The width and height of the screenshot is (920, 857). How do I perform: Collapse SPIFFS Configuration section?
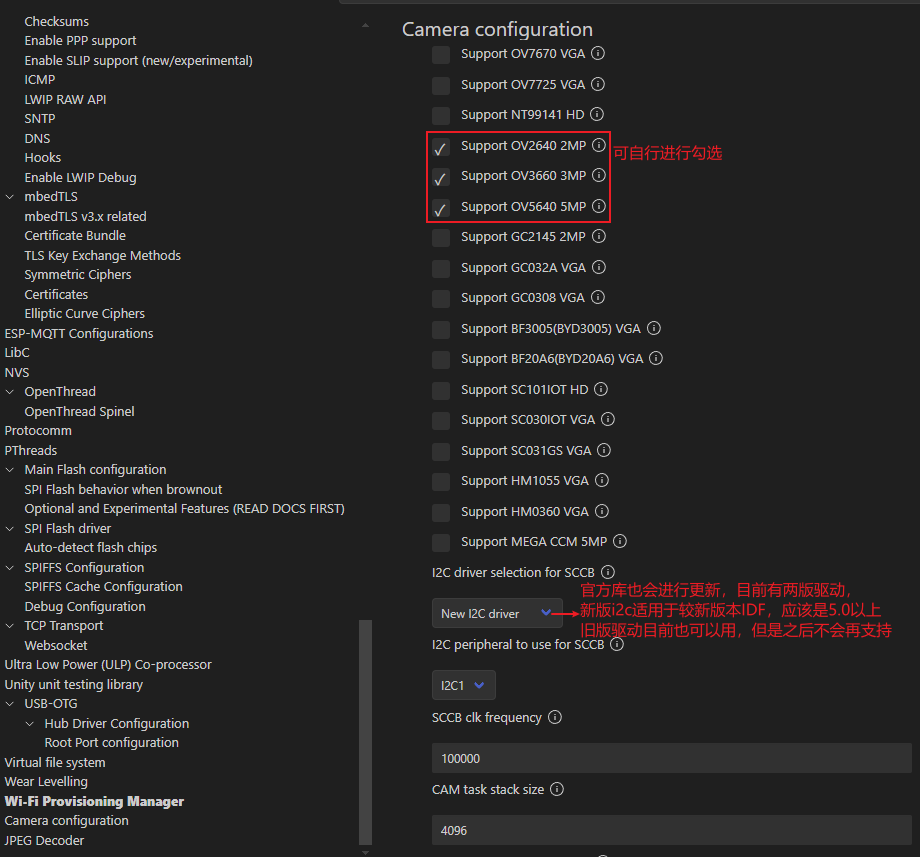(x=10, y=568)
